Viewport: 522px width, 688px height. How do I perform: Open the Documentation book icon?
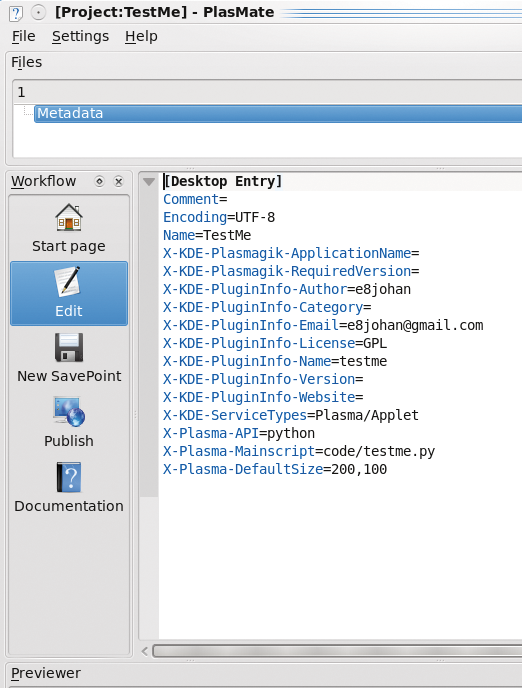[x=69, y=477]
